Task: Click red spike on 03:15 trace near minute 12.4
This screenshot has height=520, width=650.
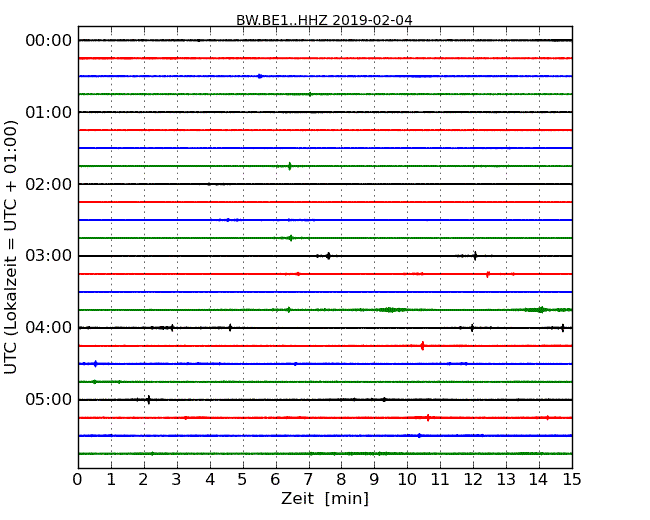Action: [x=488, y=274]
